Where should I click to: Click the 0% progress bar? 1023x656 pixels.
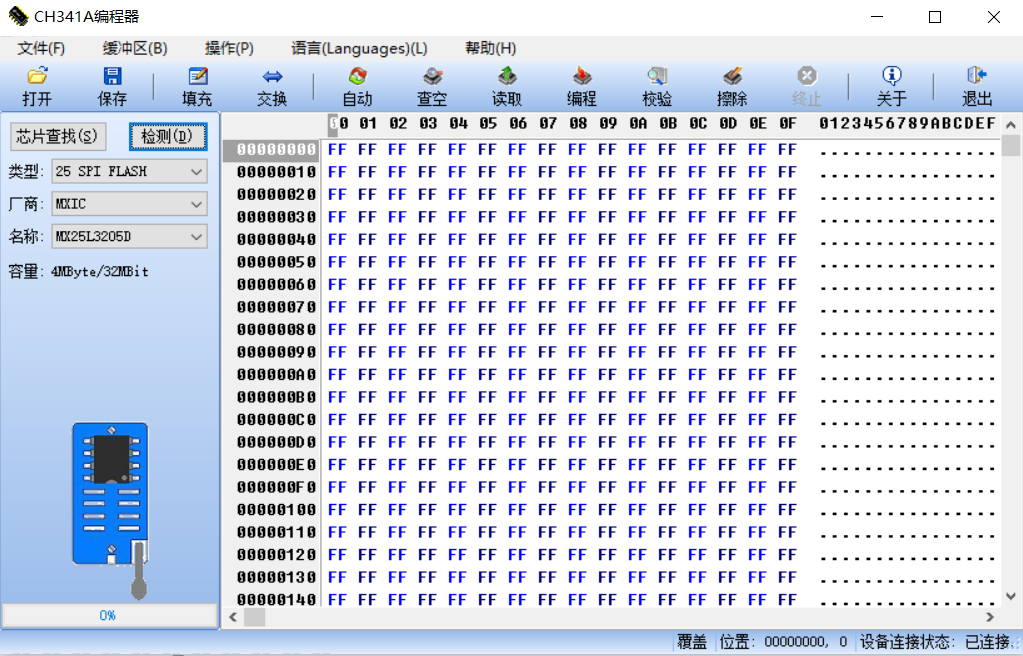pyautogui.click(x=109, y=616)
